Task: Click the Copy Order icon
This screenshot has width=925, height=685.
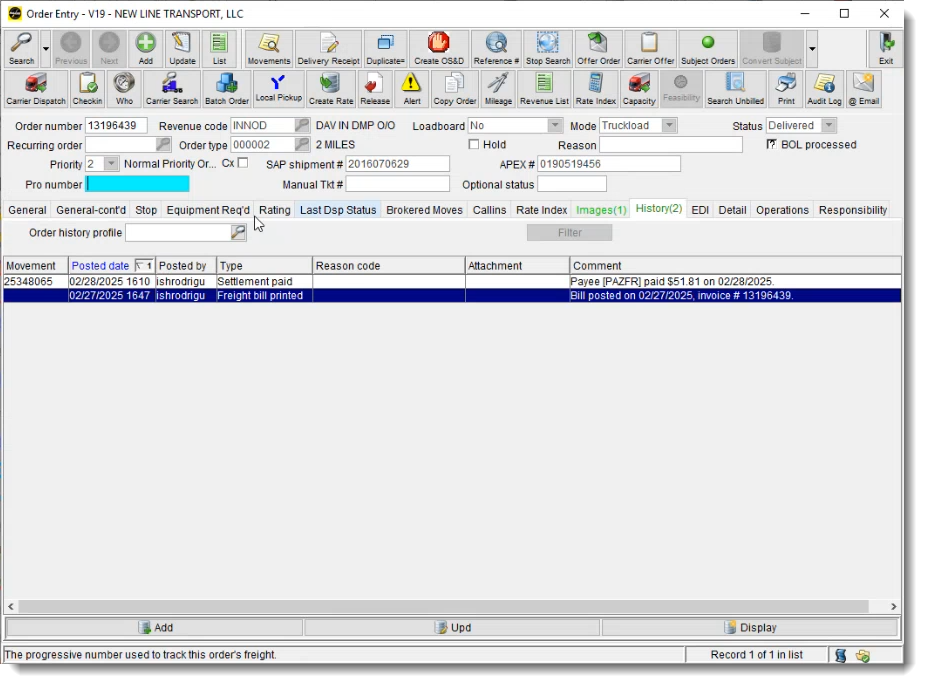Action: [x=453, y=89]
